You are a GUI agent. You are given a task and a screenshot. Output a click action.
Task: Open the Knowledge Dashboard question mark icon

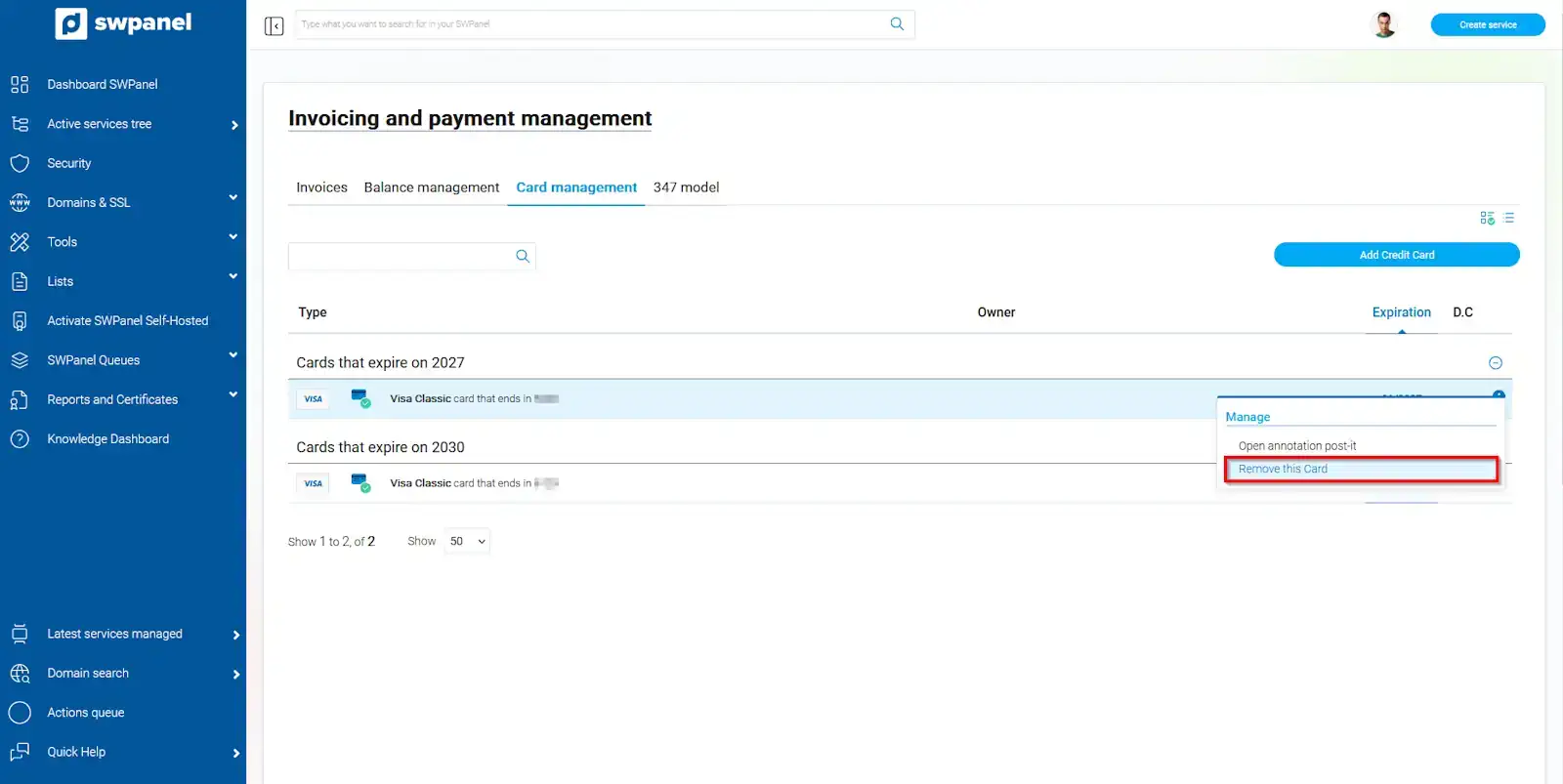click(20, 439)
